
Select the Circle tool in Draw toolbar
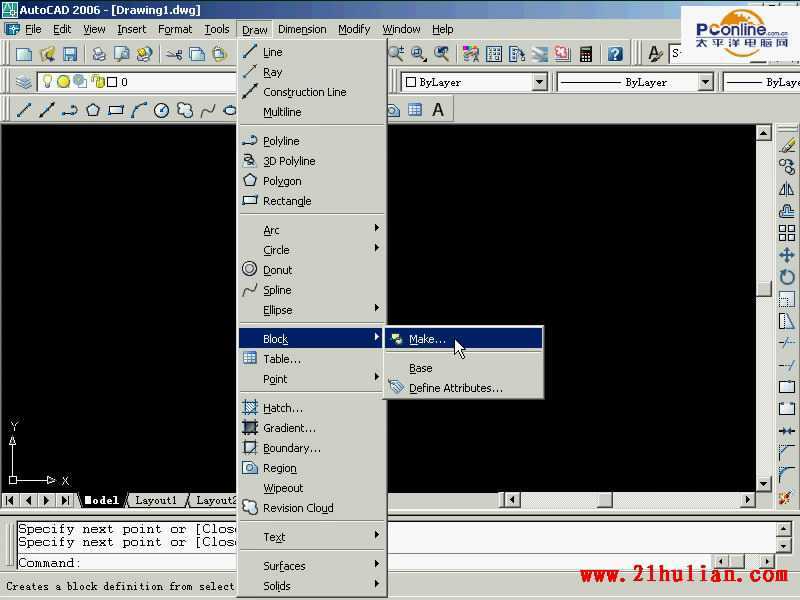point(162,110)
